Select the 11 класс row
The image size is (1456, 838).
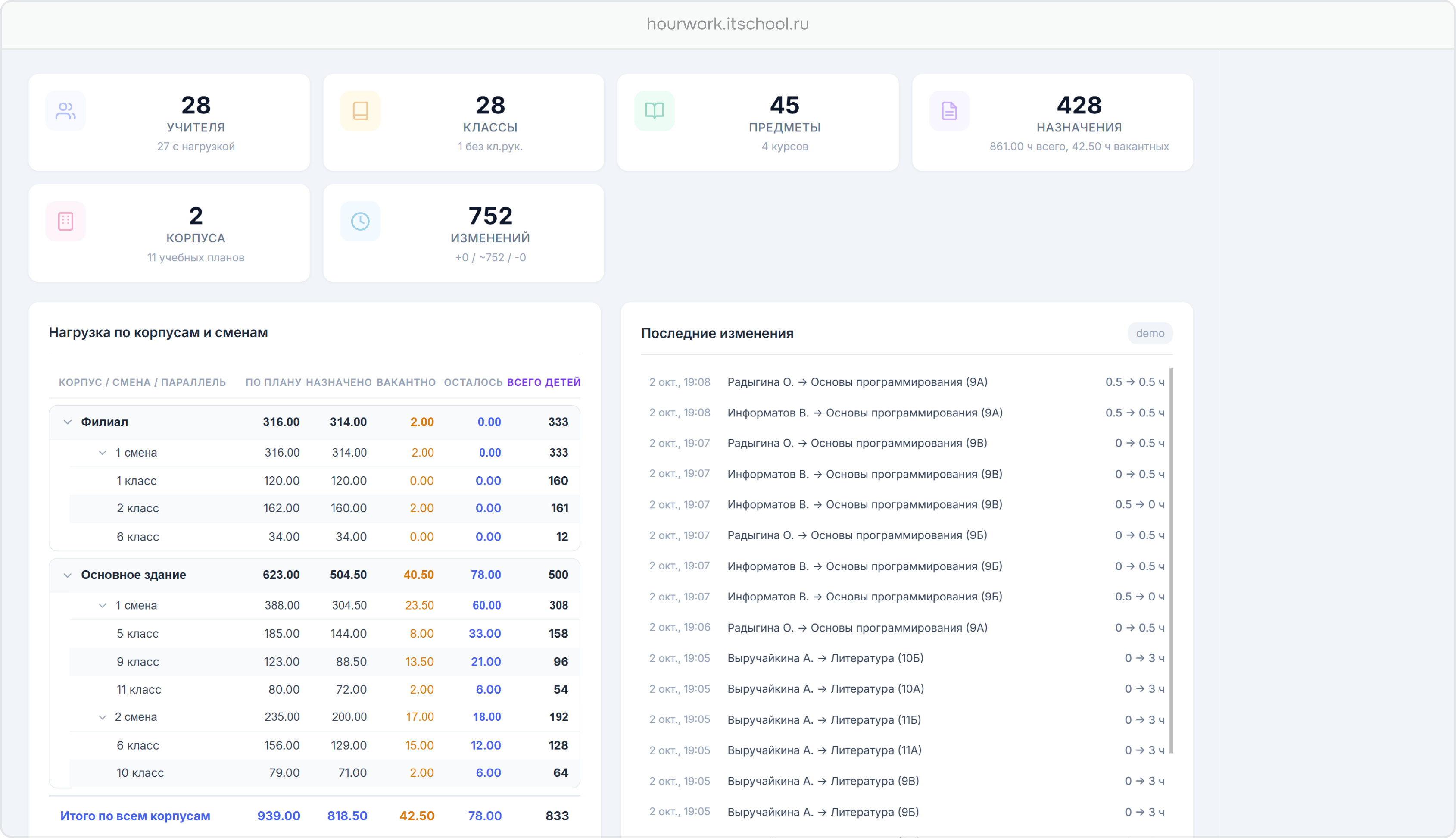[324, 690]
